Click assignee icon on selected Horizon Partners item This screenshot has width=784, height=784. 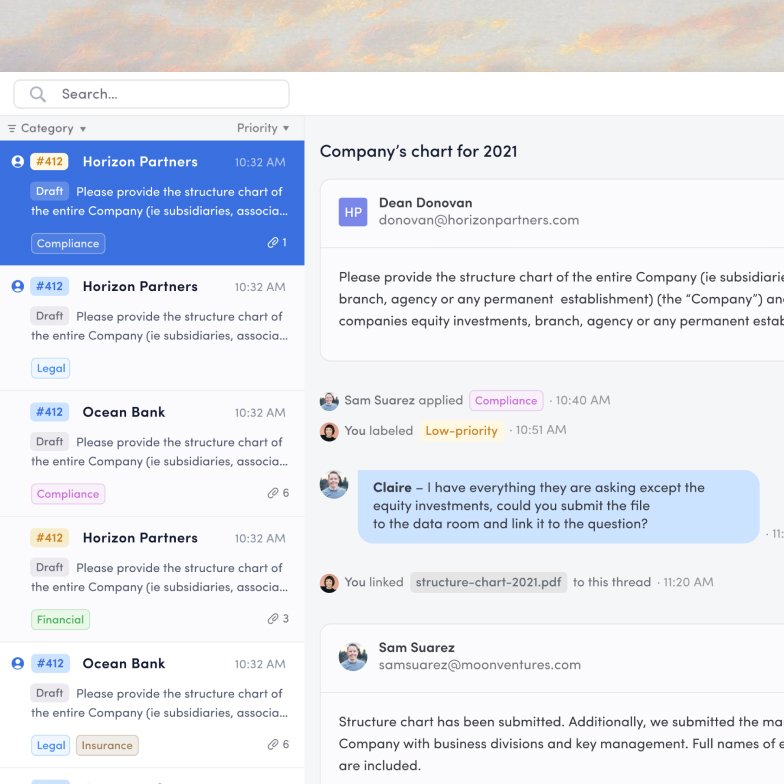pyautogui.click(x=17, y=161)
